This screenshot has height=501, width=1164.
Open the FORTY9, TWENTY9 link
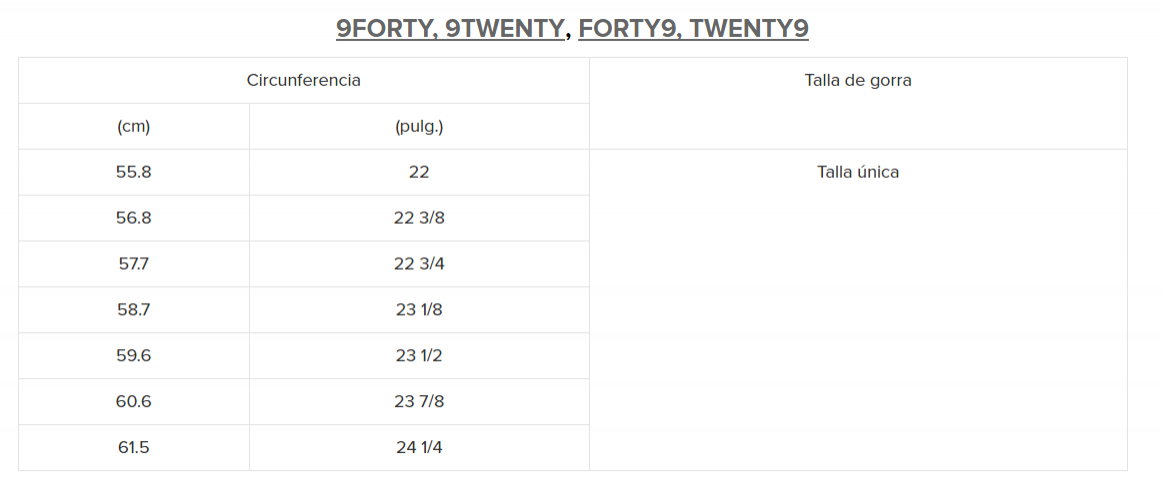(693, 28)
